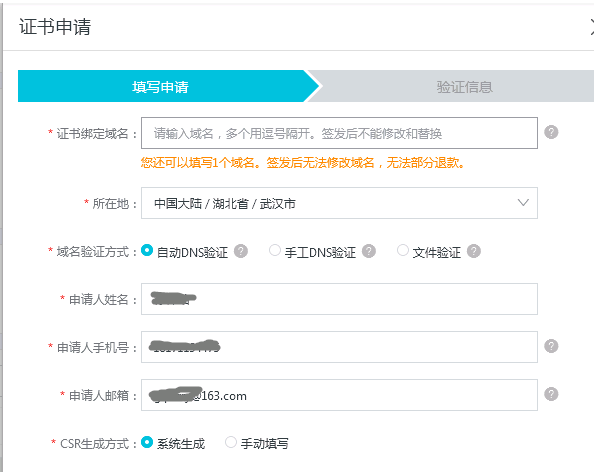
Task: Click the orange notice 您还可以填写1个域名
Action: pos(302,163)
